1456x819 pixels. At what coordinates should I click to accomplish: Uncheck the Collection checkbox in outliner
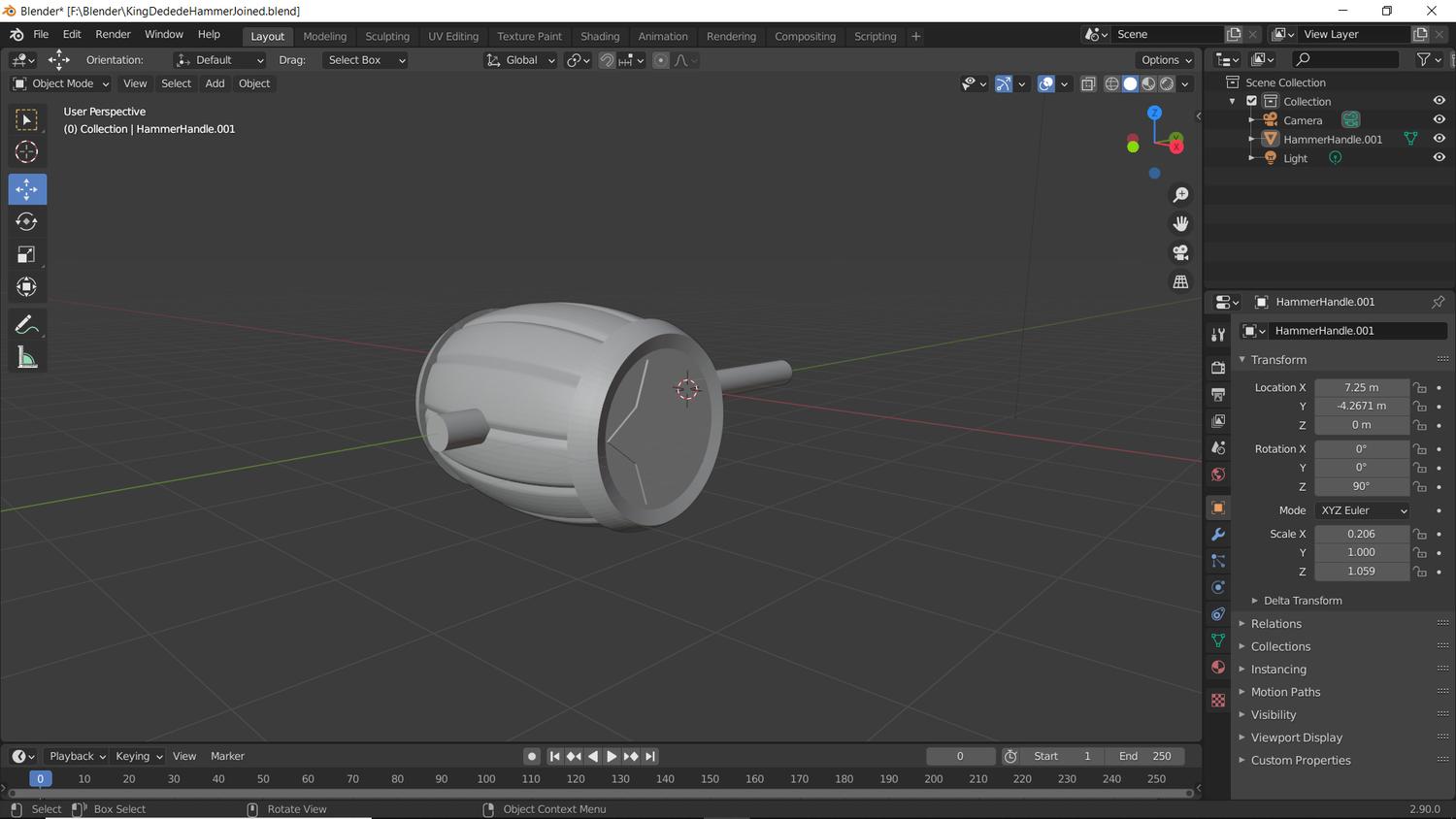(1251, 101)
